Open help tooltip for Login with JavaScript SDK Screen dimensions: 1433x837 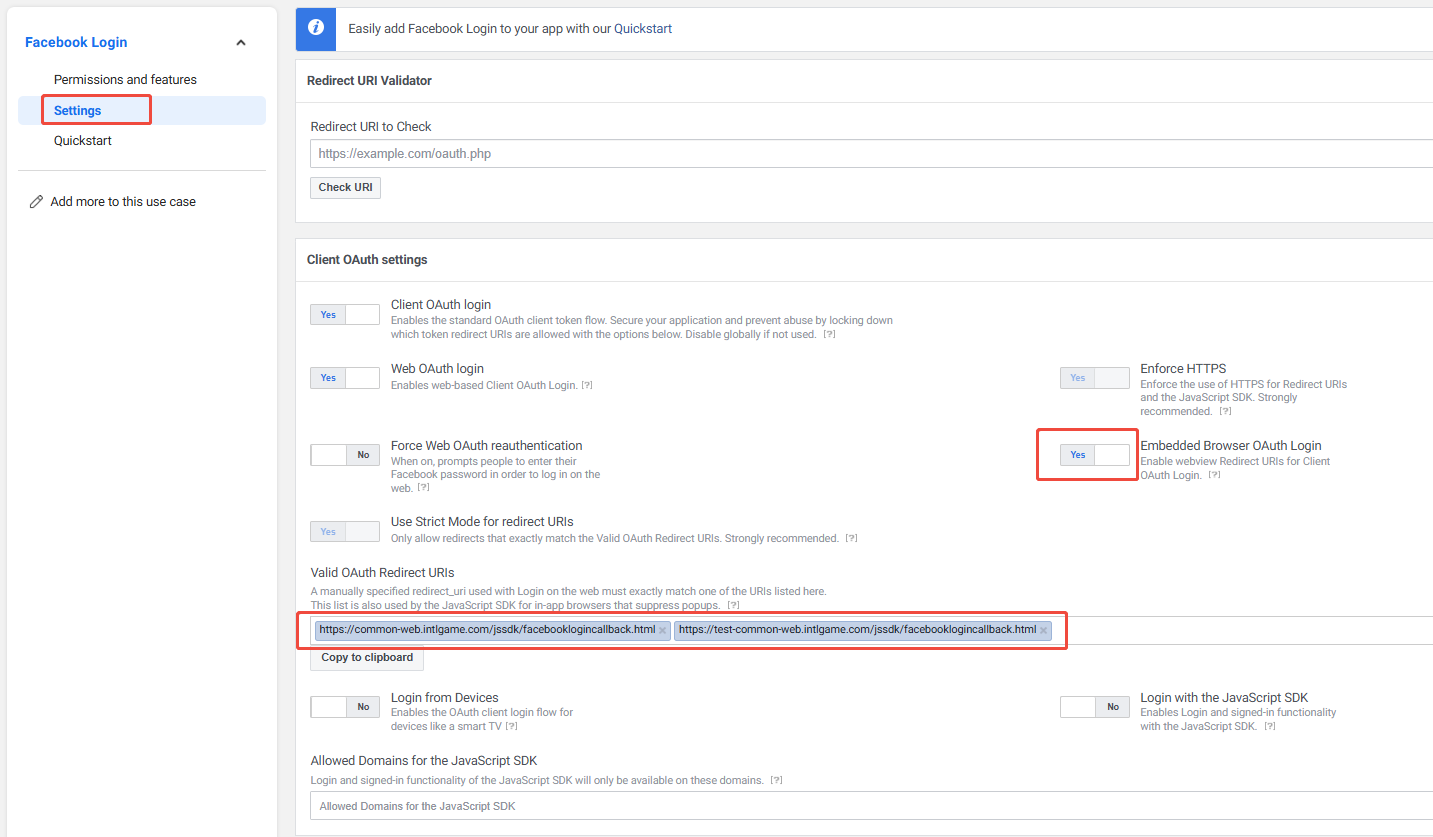click(1270, 726)
